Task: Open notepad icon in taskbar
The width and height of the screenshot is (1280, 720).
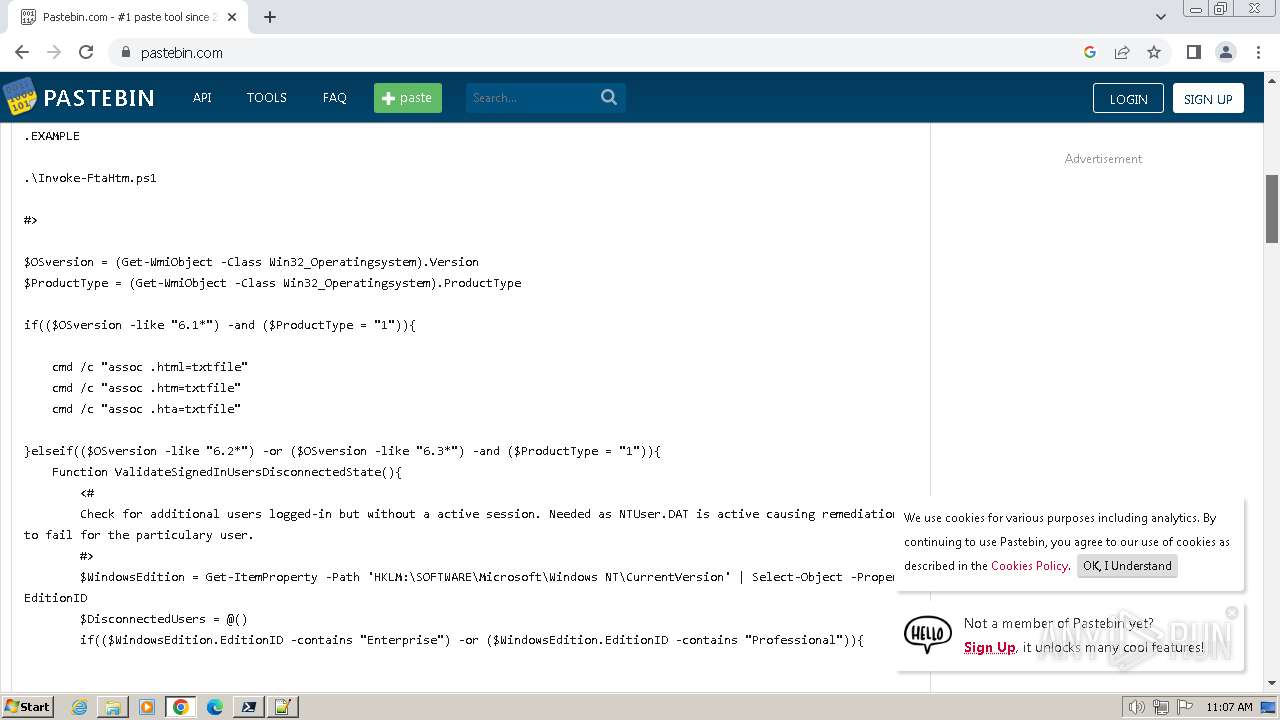Action: (283, 707)
